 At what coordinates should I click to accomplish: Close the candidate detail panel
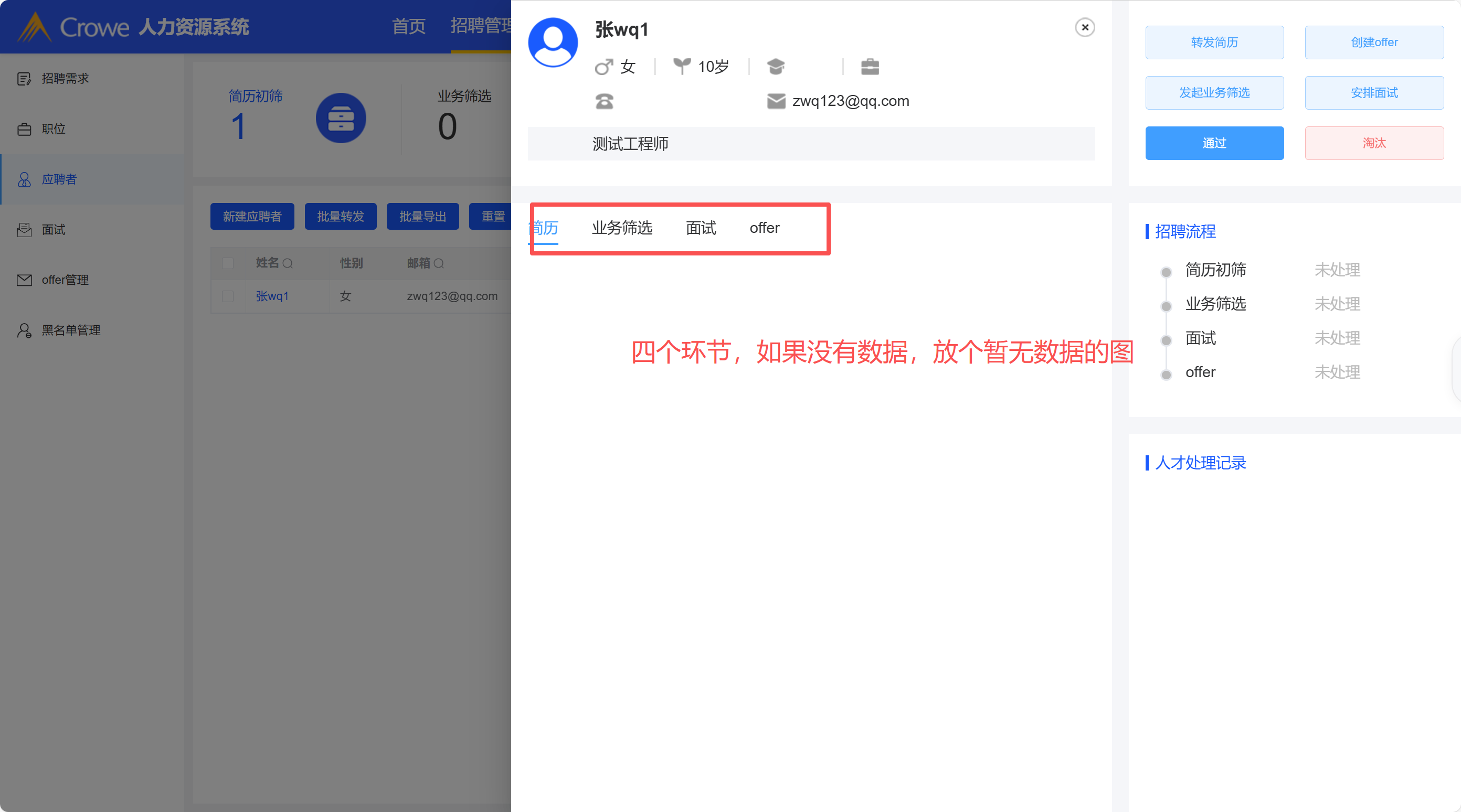point(1084,27)
